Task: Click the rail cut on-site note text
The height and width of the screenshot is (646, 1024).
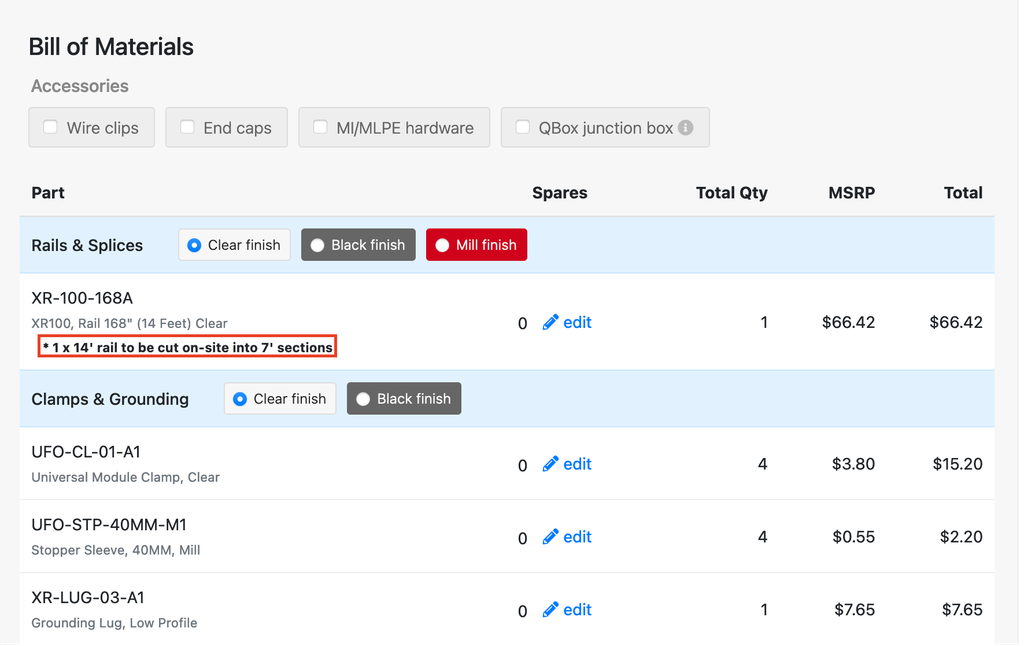Action: pyautogui.click(x=187, y=347)
